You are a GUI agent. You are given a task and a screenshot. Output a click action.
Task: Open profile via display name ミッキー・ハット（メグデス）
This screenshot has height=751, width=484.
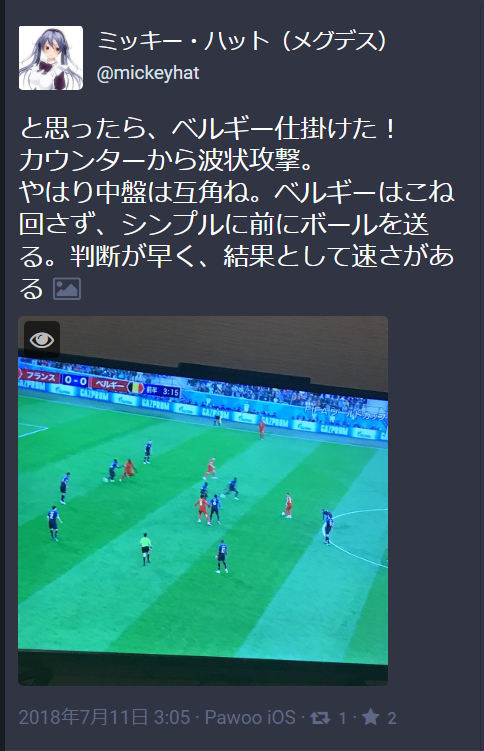point(242,41)
